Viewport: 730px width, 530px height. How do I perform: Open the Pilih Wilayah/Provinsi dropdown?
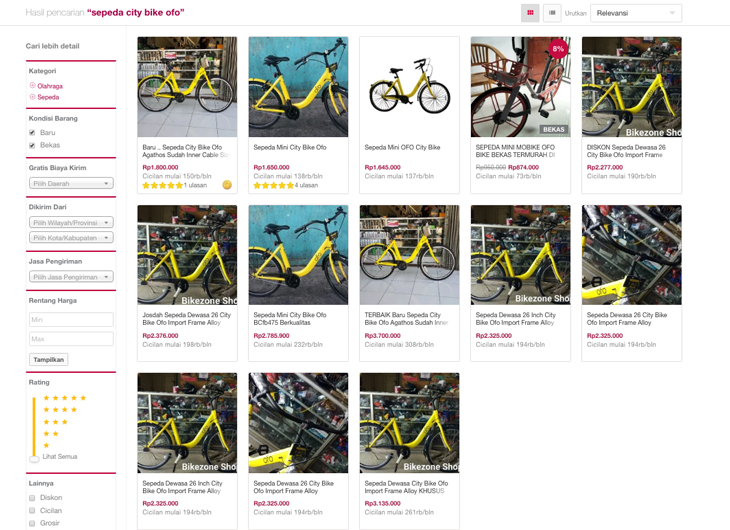pyautogui.click(x=71, y=222)
